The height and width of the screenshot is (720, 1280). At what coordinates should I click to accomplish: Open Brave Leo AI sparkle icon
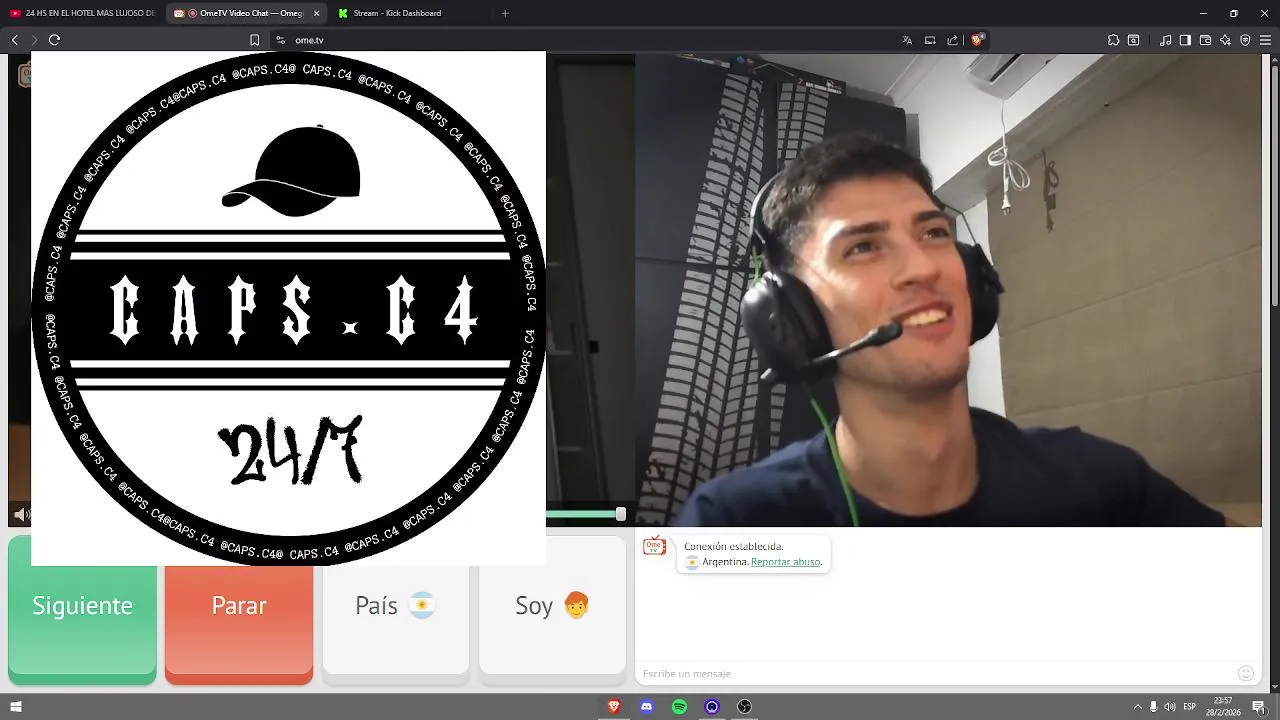tap(1225, 40)
